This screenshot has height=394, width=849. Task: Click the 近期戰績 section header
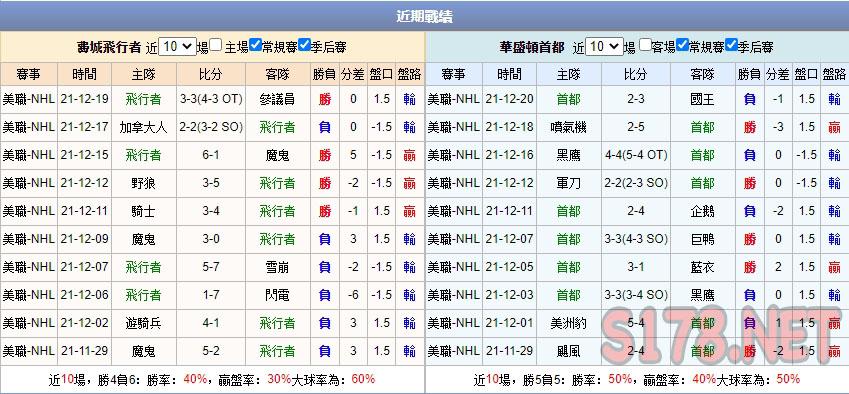(424, 16)
